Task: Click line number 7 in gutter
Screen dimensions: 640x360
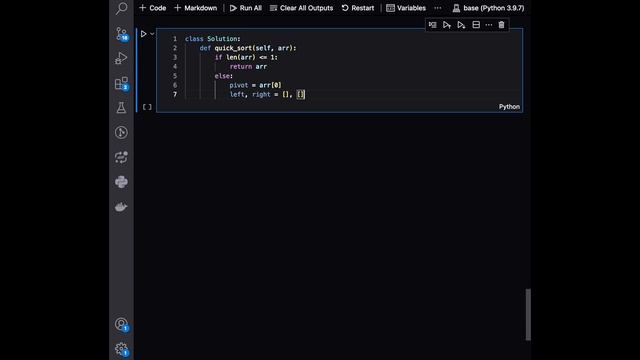Action: (x=175, y=95)
